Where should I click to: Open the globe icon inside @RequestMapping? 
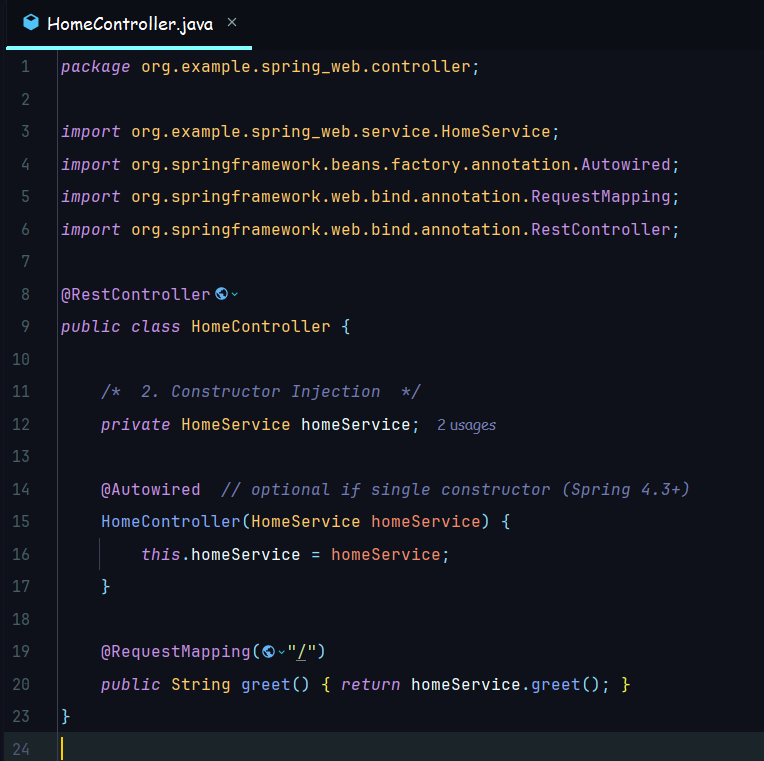coord(268,651)
